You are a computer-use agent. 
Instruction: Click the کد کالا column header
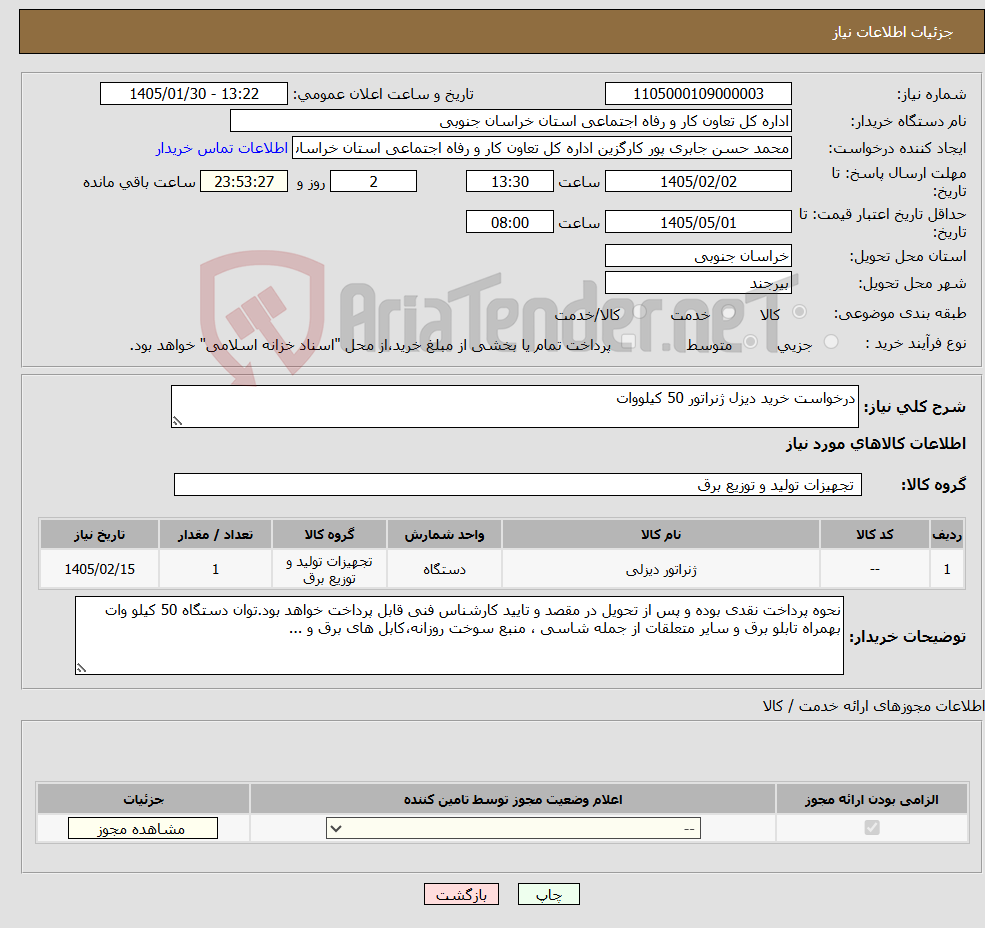tap(874, 534)
